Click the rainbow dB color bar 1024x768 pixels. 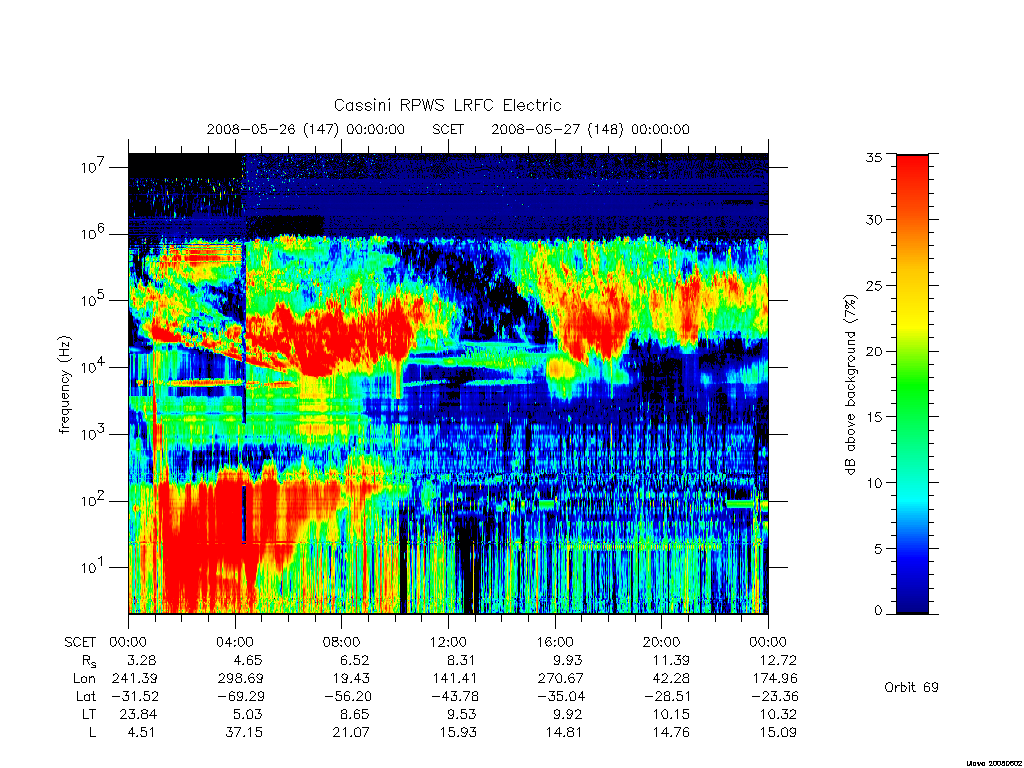point(912,384)
